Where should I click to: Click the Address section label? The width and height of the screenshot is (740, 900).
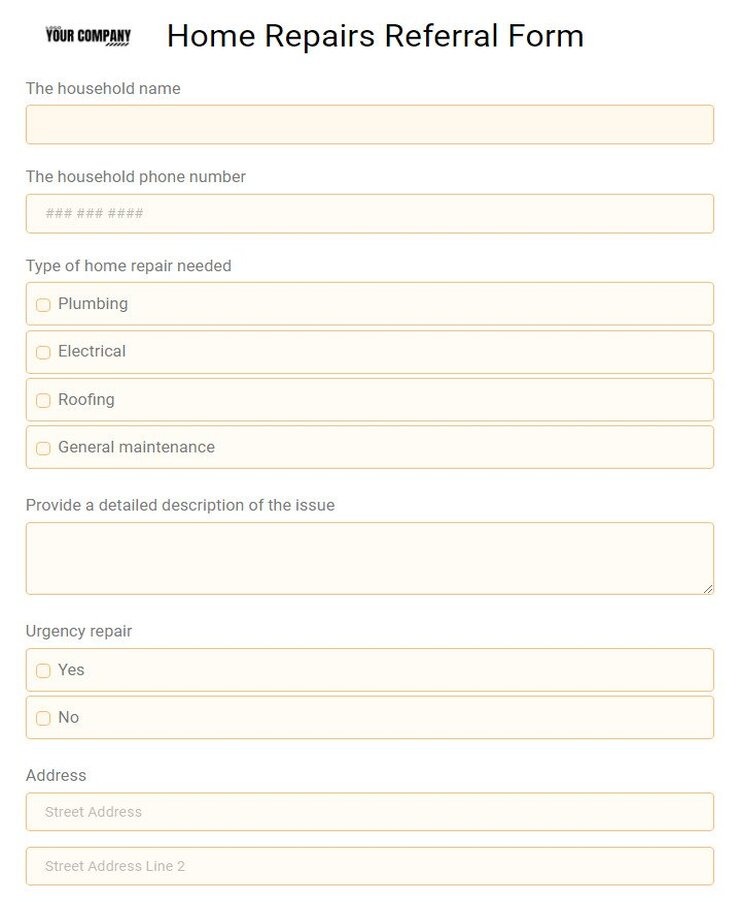pyautogui.click(x=56, y=775)
